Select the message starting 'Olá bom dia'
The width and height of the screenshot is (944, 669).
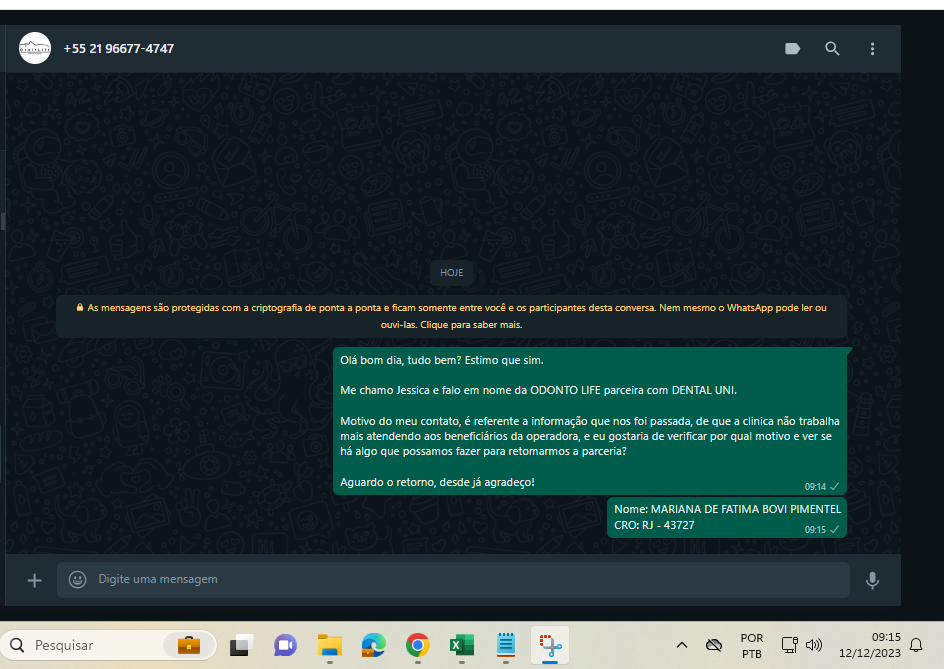tap(590, 421)
